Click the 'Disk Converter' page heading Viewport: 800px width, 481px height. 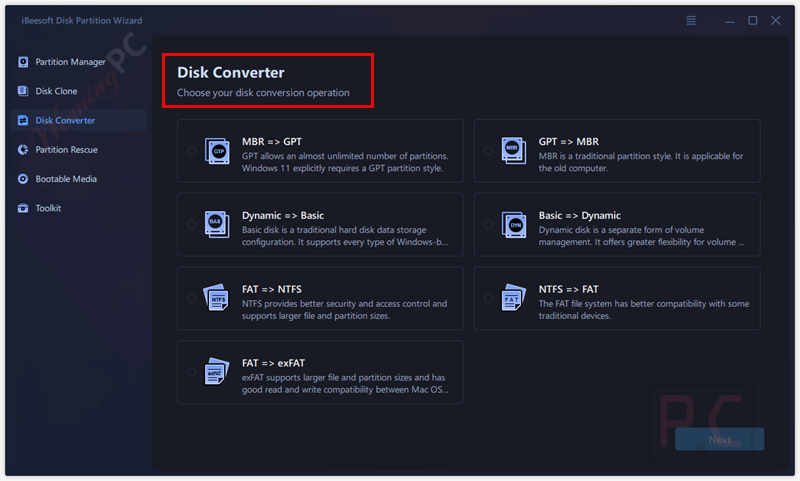coord(231,72)
